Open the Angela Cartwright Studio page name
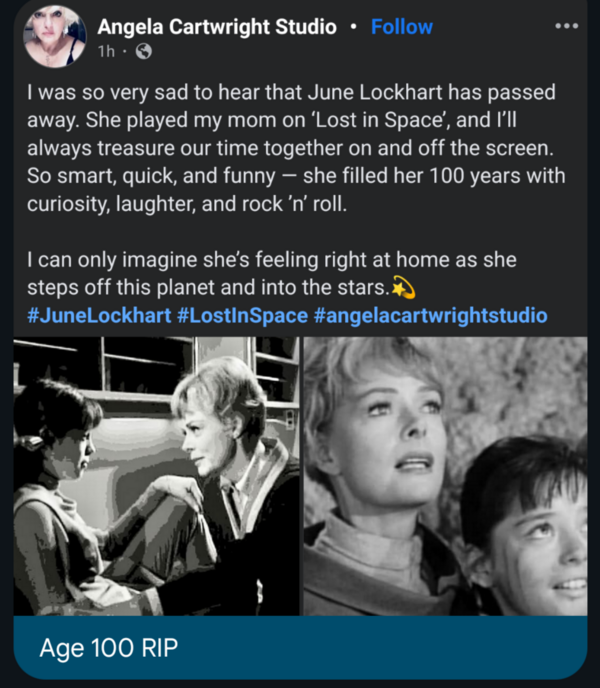Screen dimensions: 600x688 pos(217,27)
